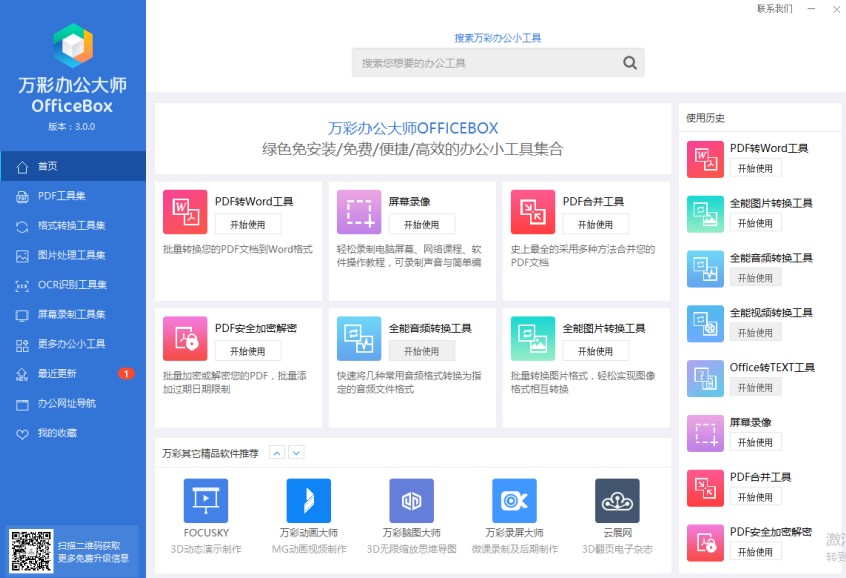Click PDF合并工具 icon in 使用历史
The height and width of the screenshot is (578, 846).
pos(705,488)
